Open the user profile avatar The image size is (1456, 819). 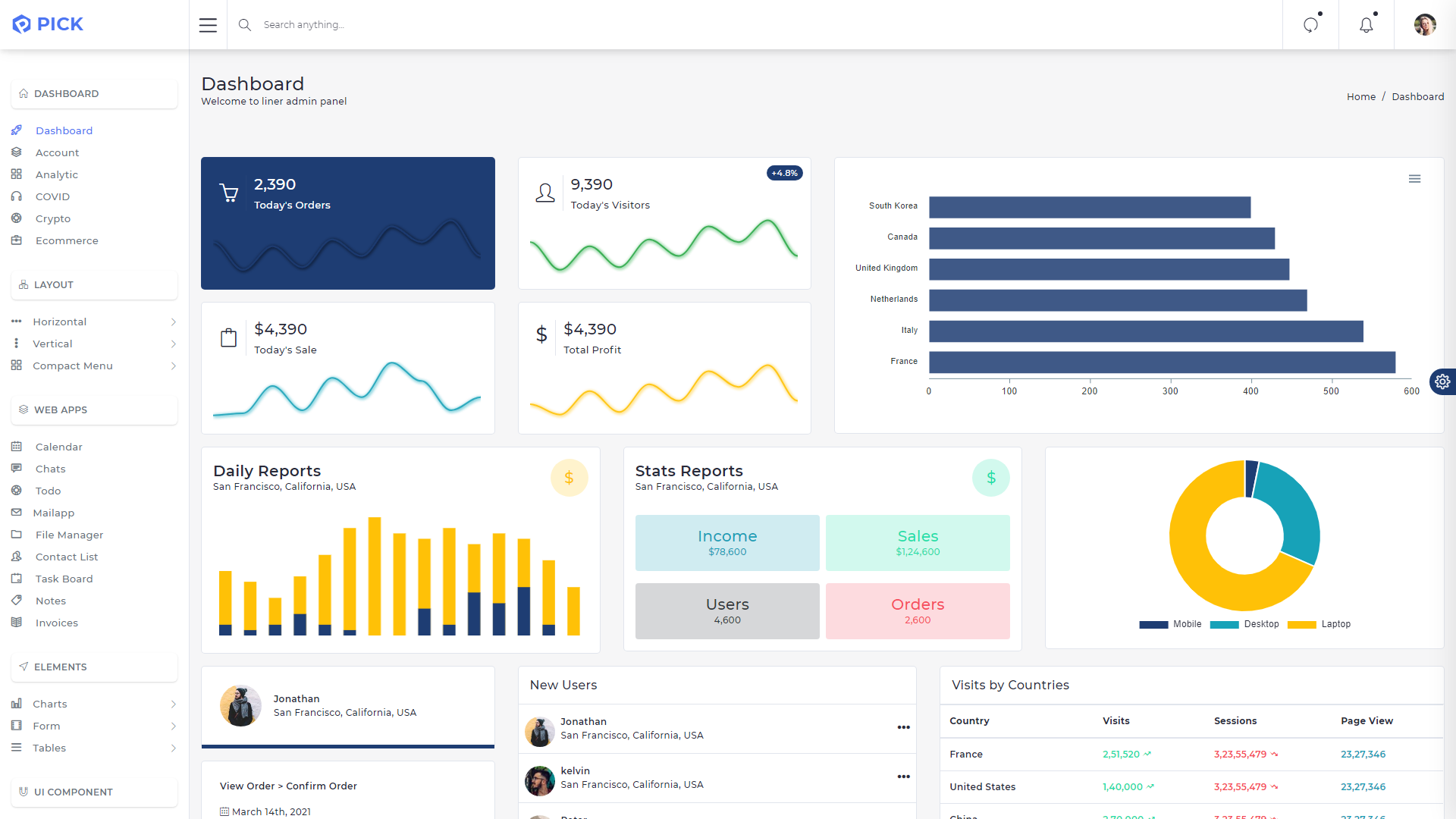pos(1425,25)
